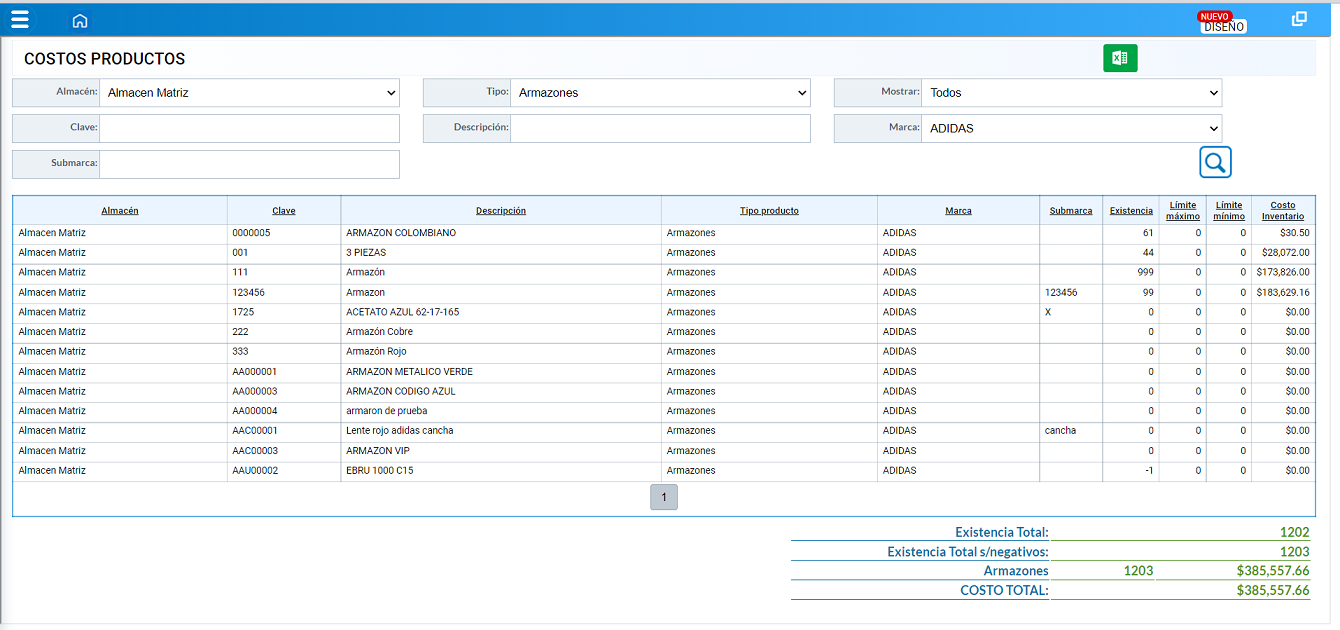
Task: Click clave 1725 cell
Action: pyautogui.click(x=243, y=312)
